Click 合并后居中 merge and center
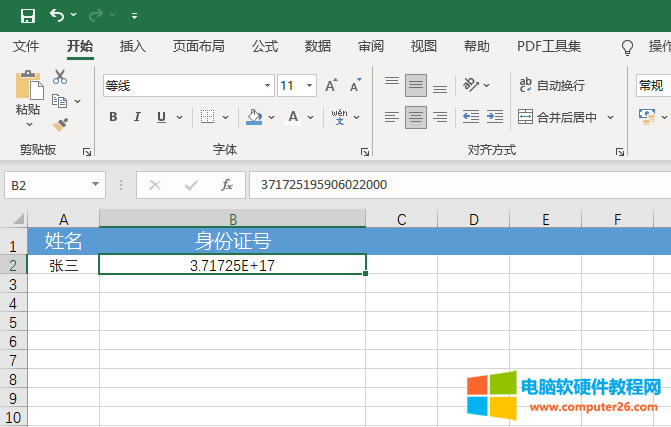Screen dimensions: 671x427 pyautogui.click(x=557, y=117)
